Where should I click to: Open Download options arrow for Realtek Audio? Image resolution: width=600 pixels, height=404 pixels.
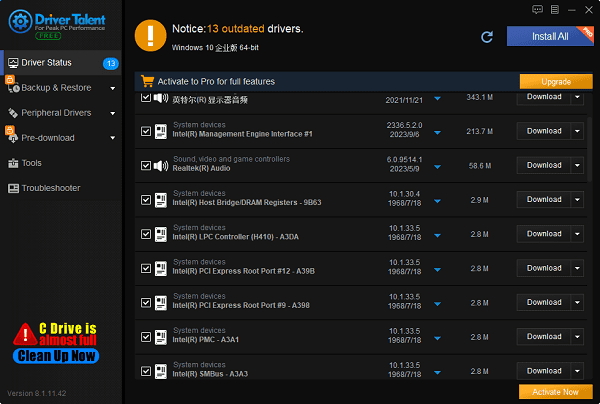[x=577, y=166]
